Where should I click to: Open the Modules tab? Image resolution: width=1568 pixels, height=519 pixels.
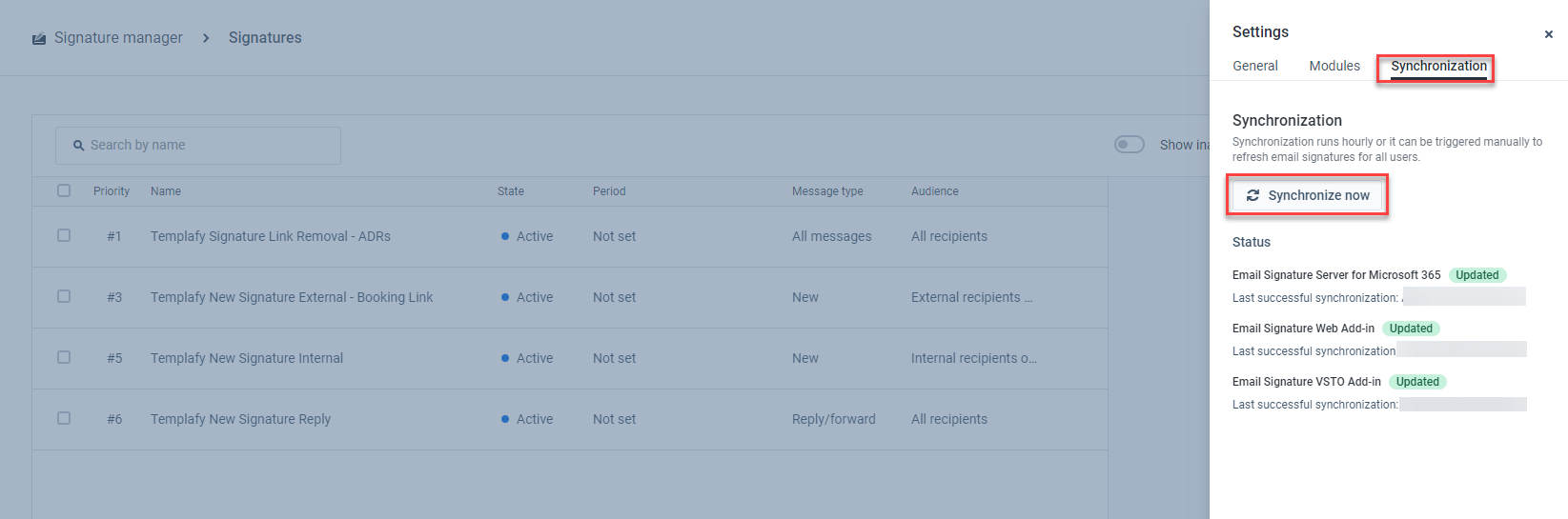pos(1334,66)
